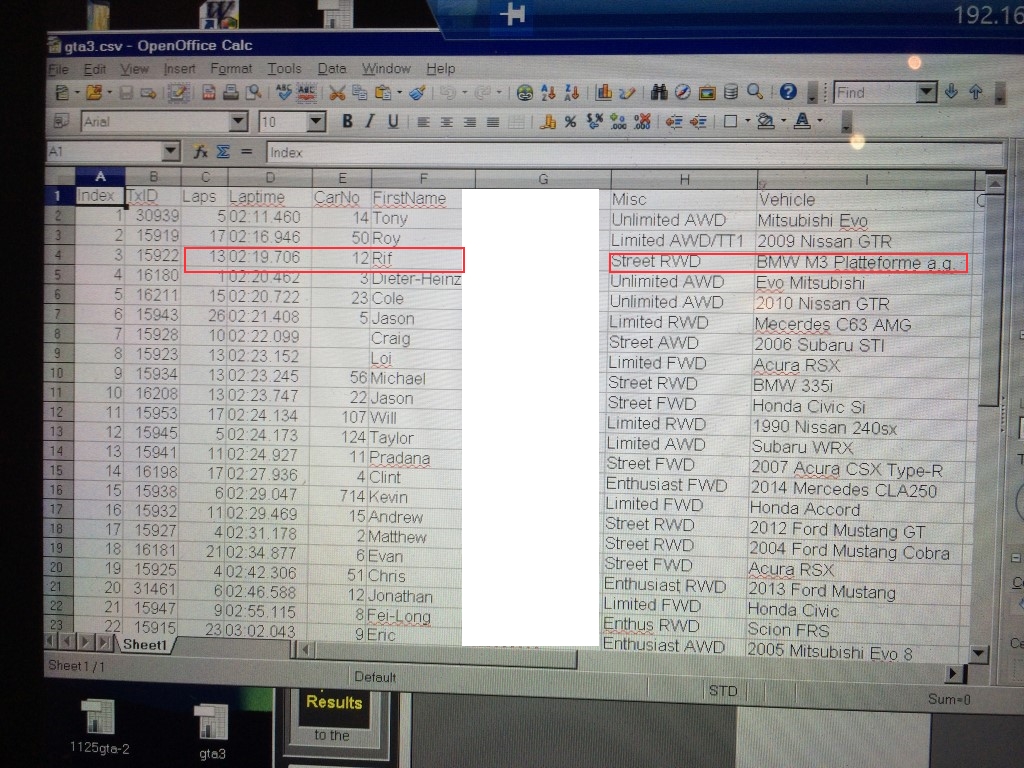Open the Font Name dropdown arrow
The width and height of the screenshot is (1024, 768).
tap(239, 121)
